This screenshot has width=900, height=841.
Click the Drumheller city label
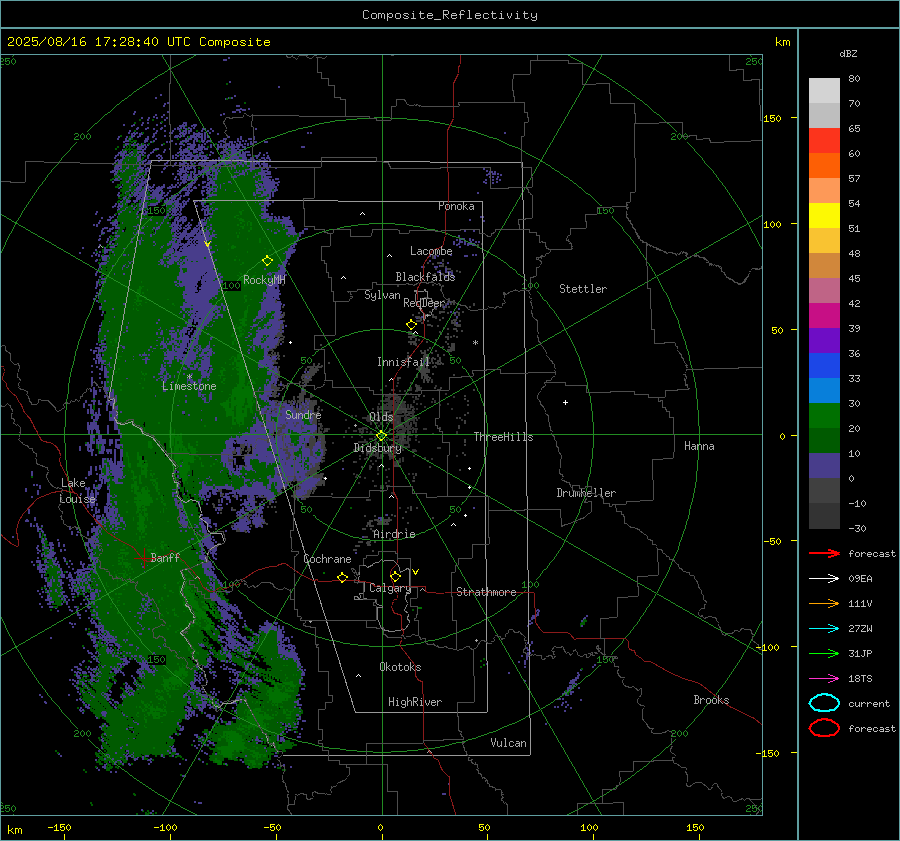pos(586,493)
